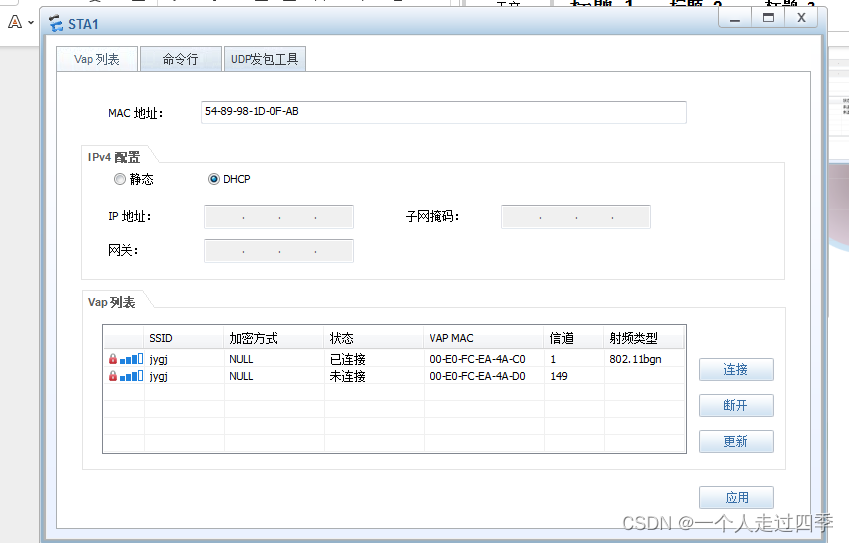Click VAP MAC 00-E0-FC-EA-4A-C0 cell

point(477,359)
